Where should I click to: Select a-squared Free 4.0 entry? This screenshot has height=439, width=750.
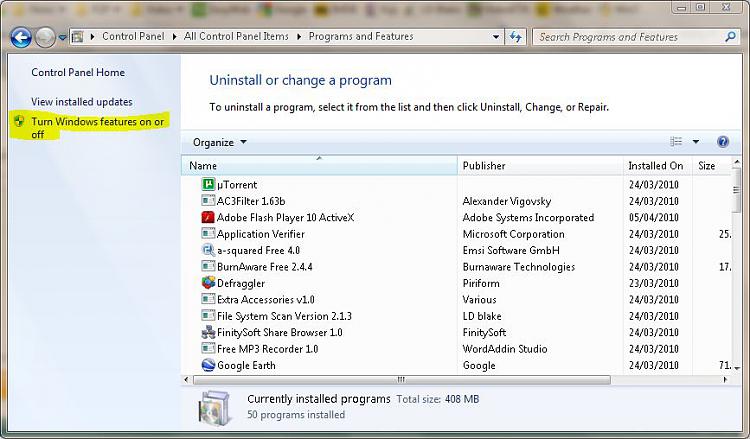258,250
